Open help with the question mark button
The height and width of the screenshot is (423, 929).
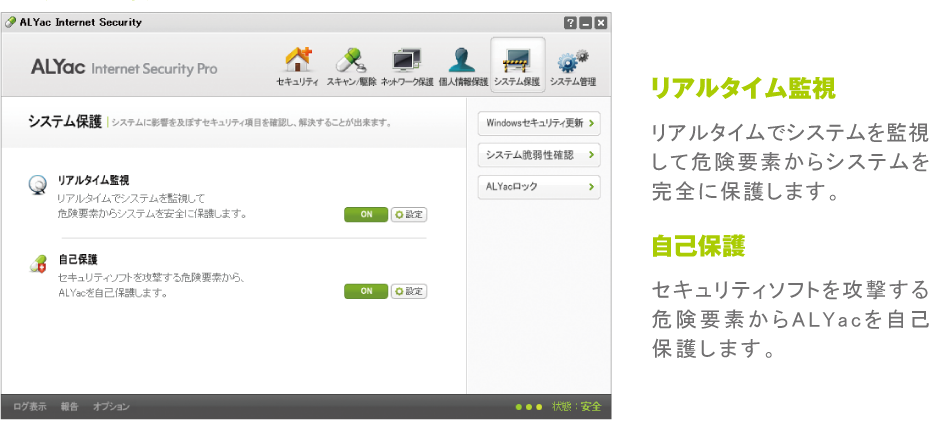(570, 23)
